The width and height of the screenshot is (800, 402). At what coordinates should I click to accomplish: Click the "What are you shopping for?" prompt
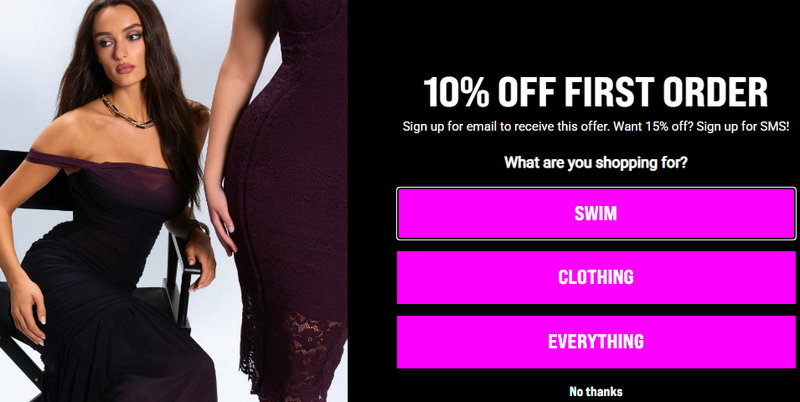coord(596,163)
